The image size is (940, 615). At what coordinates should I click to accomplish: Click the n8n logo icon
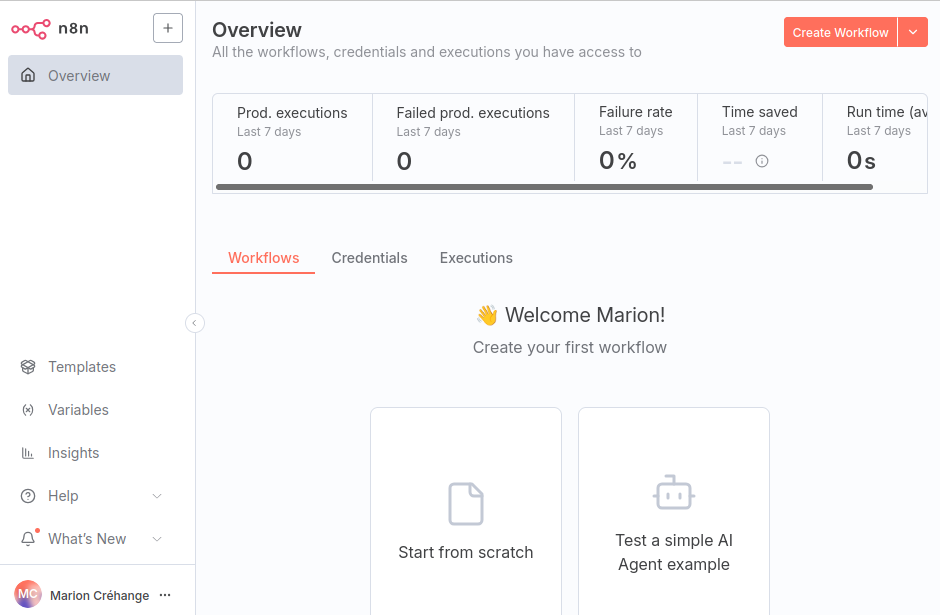[x=30, y=28]
